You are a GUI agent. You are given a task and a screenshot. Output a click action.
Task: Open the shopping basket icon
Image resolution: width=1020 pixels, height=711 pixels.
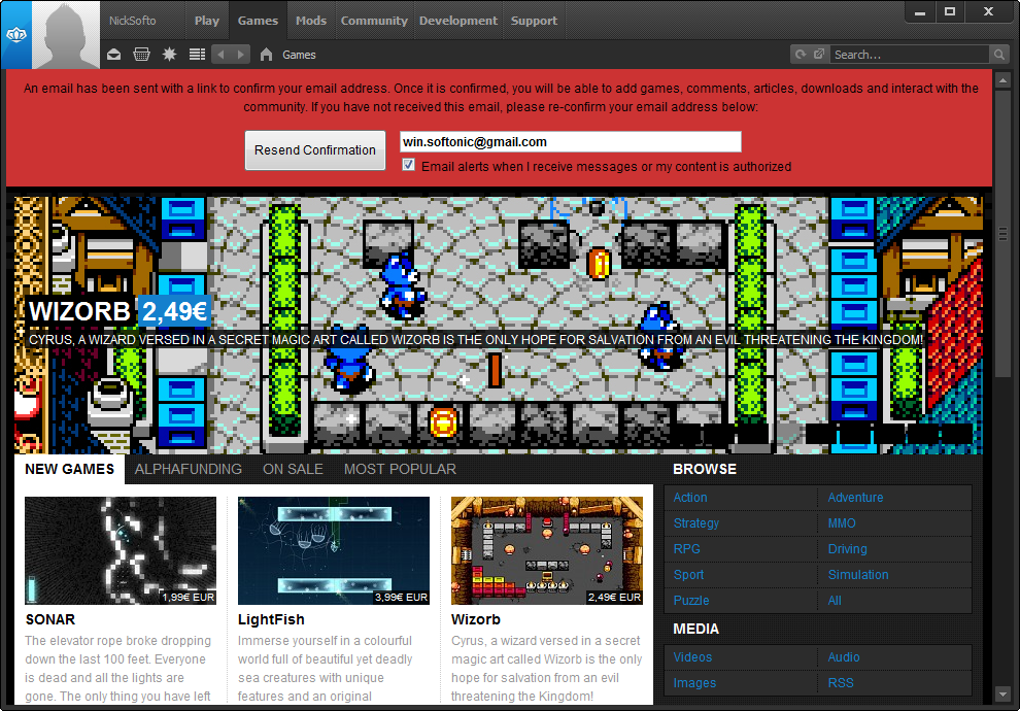click(x=141, y=55)
